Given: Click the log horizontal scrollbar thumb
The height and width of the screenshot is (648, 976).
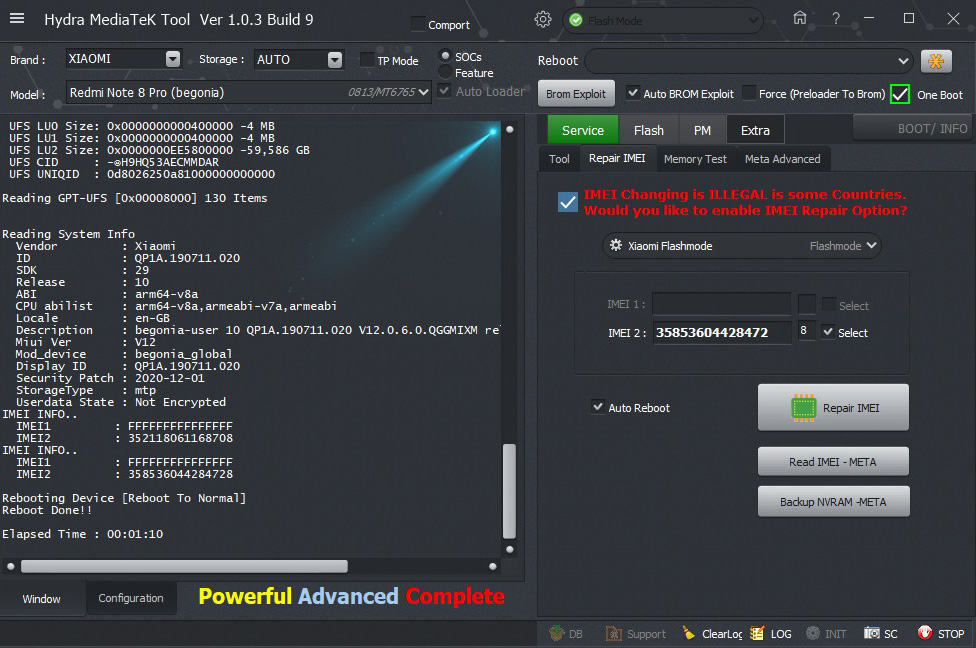Looking at the screenshot, I should [x=184, y=566].
